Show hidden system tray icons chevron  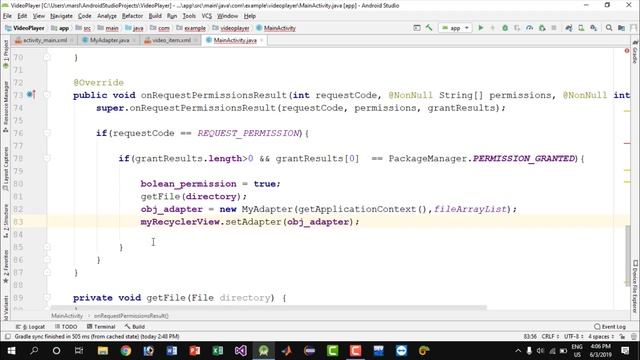518,351
